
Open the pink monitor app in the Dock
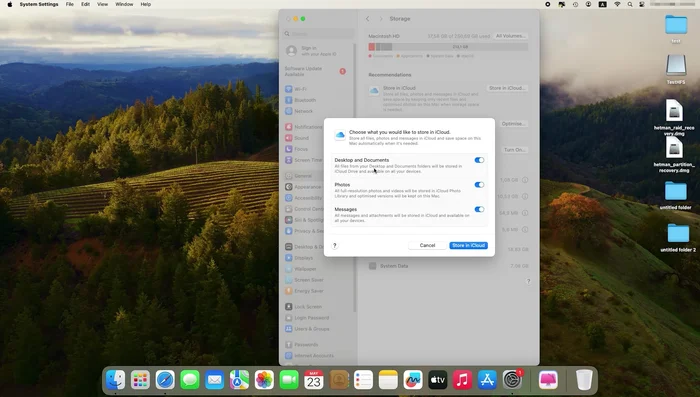(548, 380)
